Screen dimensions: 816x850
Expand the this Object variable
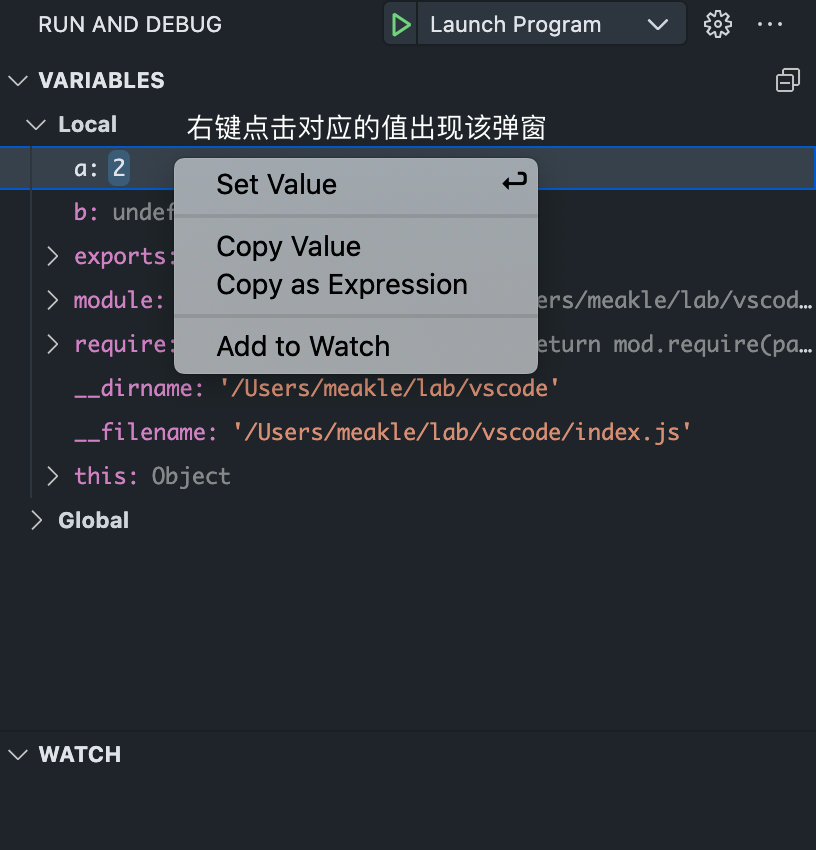coord(54,476)
